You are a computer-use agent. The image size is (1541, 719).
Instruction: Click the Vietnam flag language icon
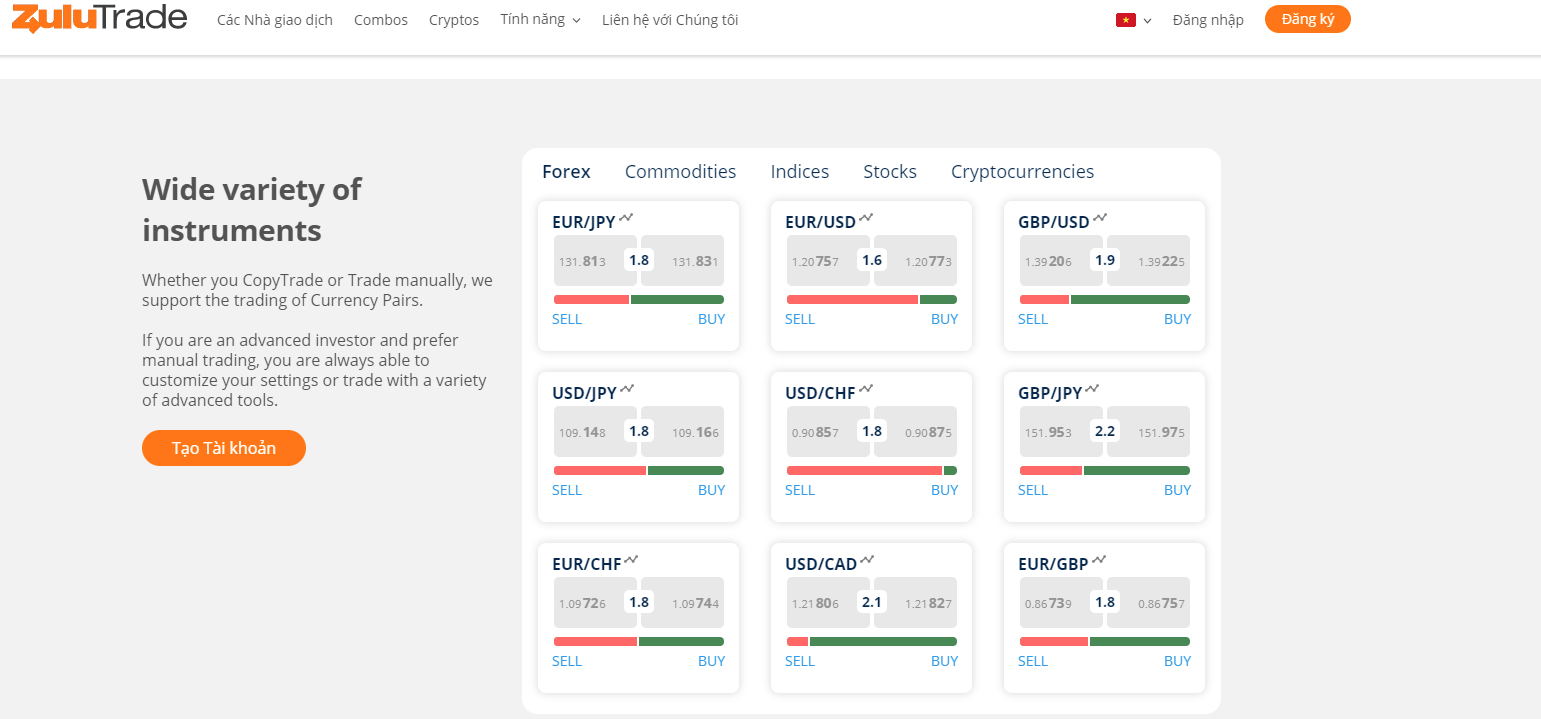pos(1125,20)
